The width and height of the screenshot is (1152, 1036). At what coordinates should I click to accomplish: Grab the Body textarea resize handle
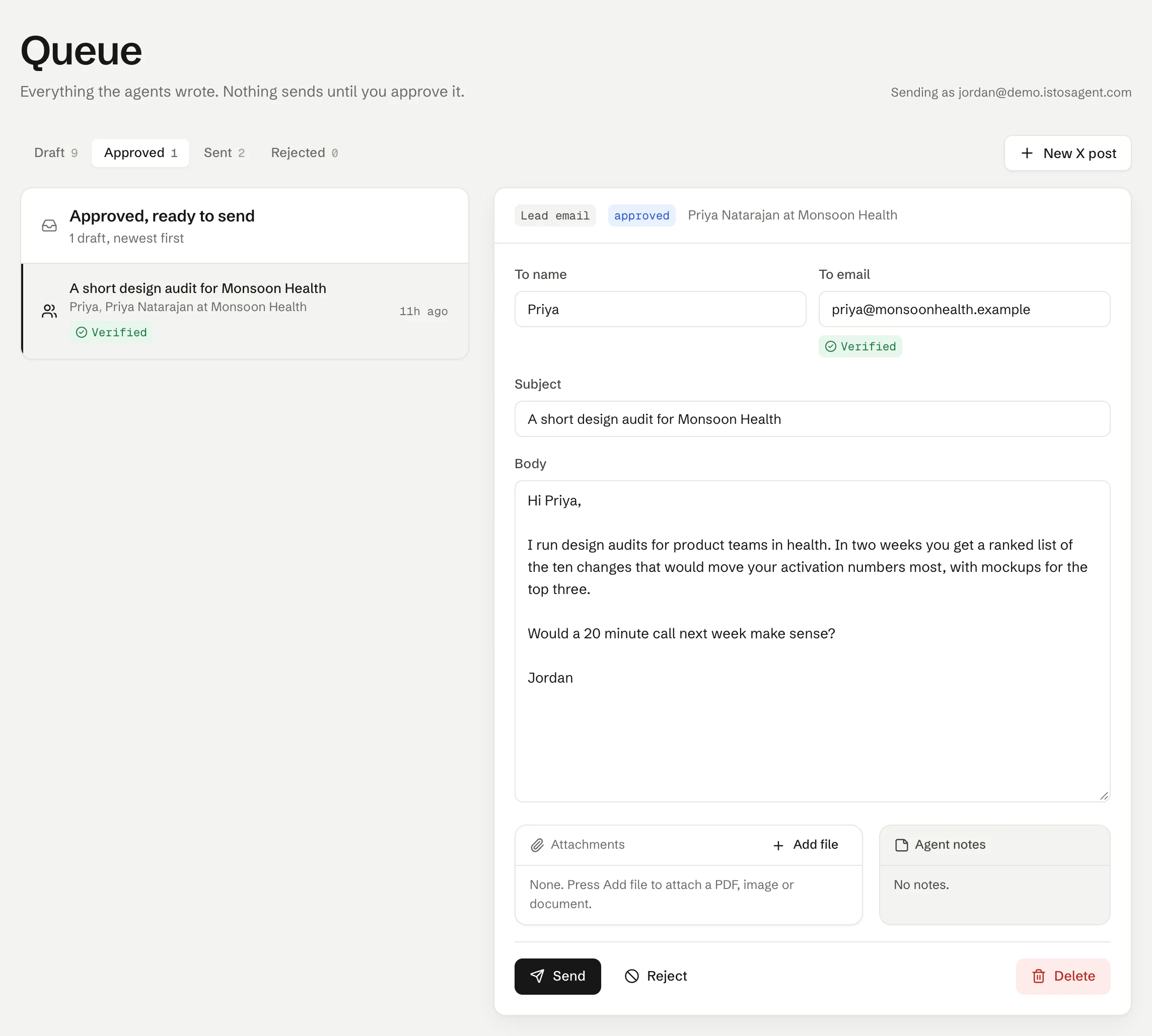coord(1104,796)
